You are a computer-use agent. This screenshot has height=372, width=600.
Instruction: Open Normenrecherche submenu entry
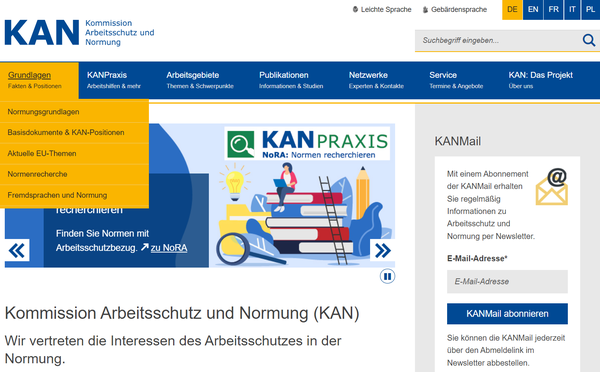pos(74,174)
